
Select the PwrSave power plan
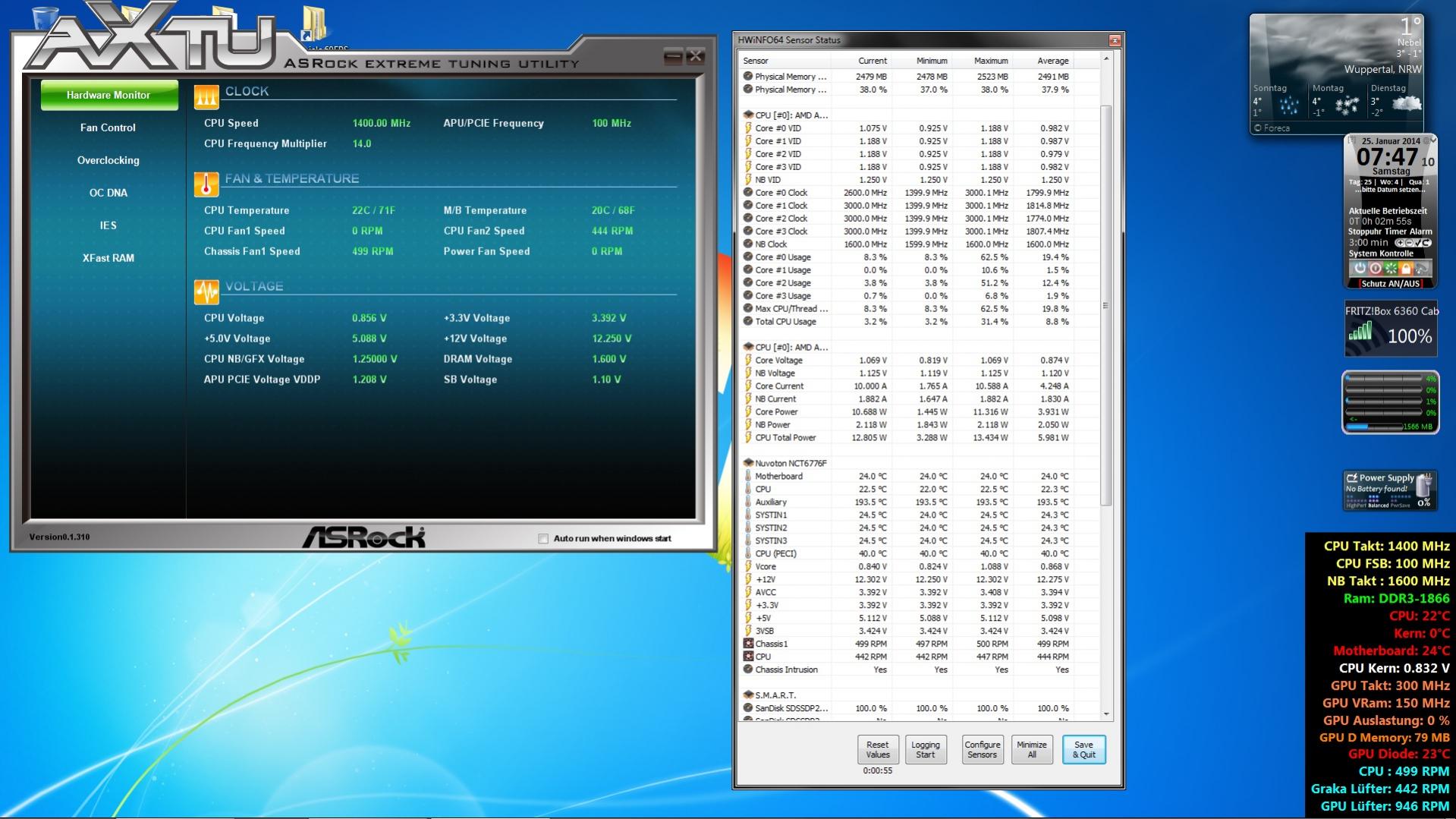click(1400, 506)
